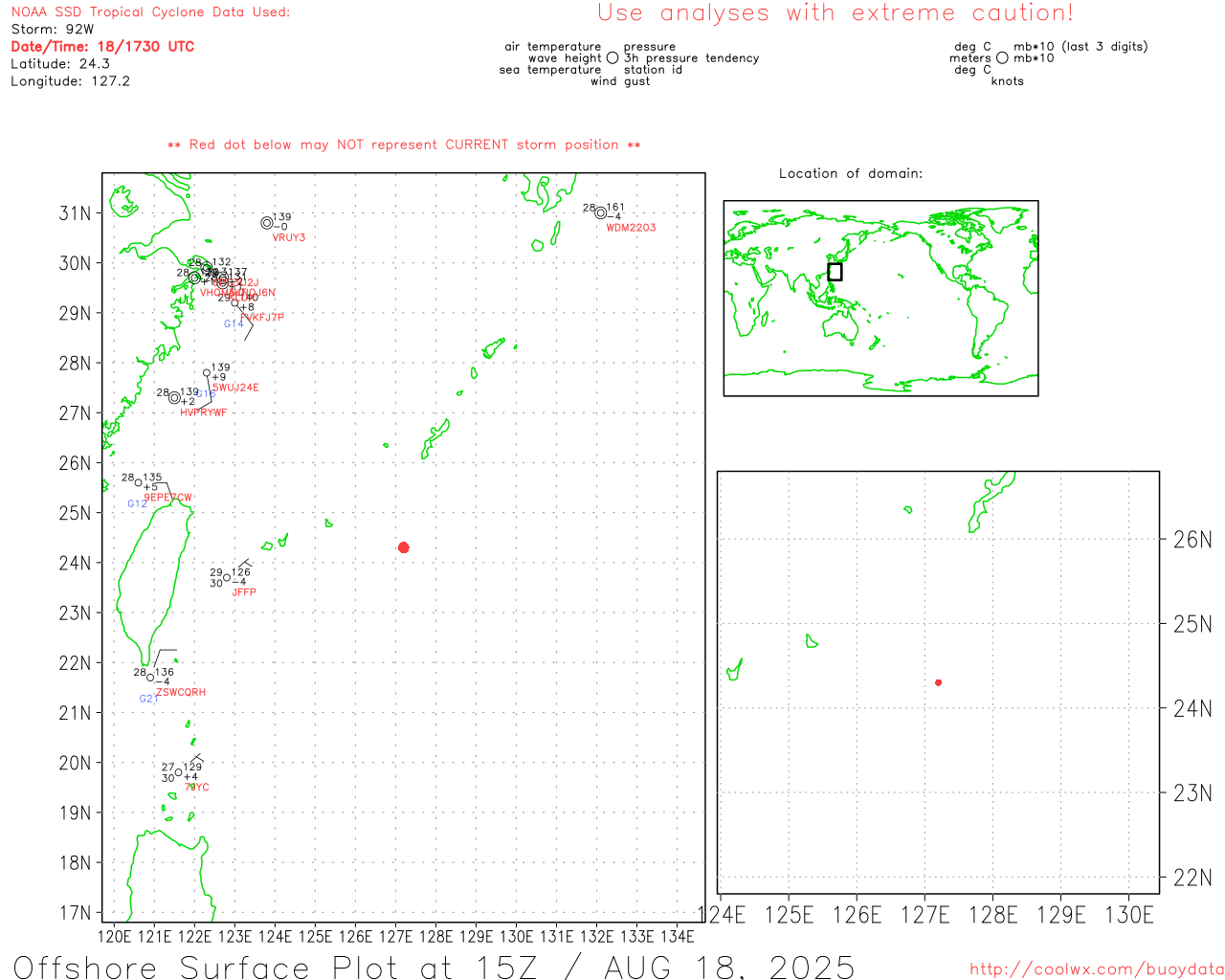Click the 'Date/Time: 18/1730 UTC' text

pos(102,47)
